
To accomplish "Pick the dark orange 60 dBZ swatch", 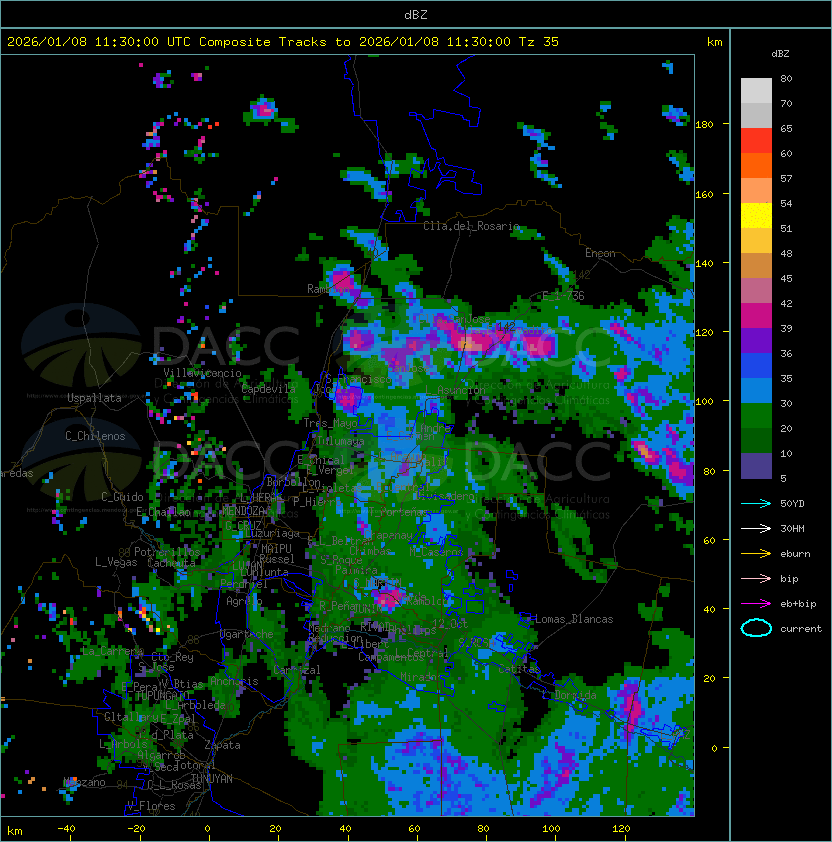I will 756,165.
